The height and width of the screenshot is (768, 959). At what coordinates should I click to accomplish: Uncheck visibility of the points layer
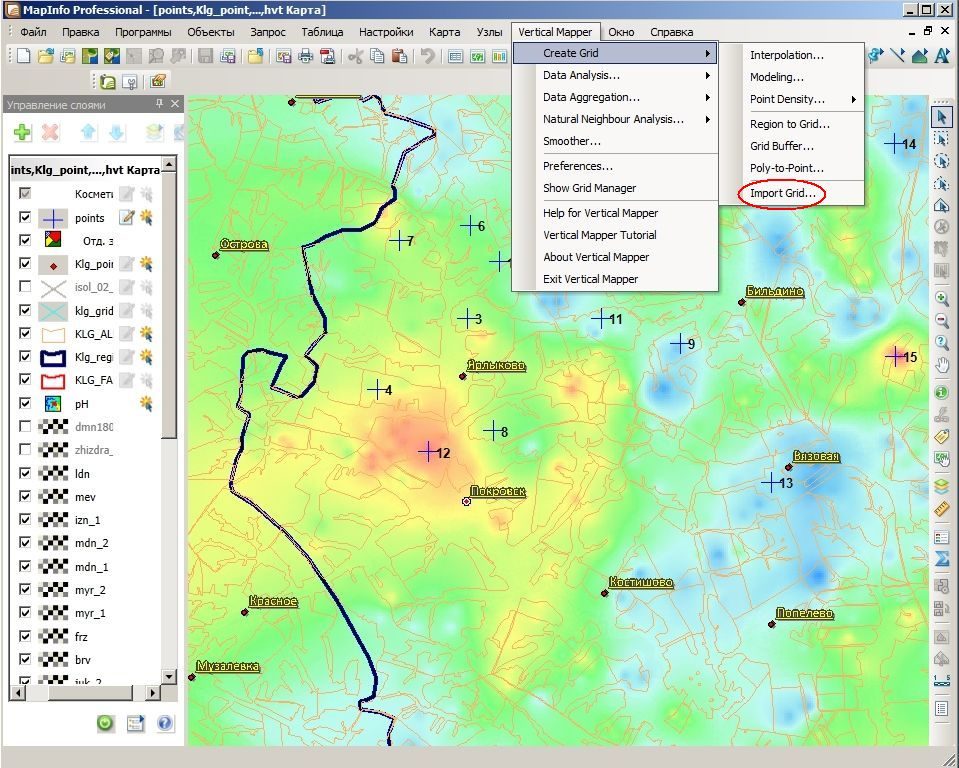[25, 217]
